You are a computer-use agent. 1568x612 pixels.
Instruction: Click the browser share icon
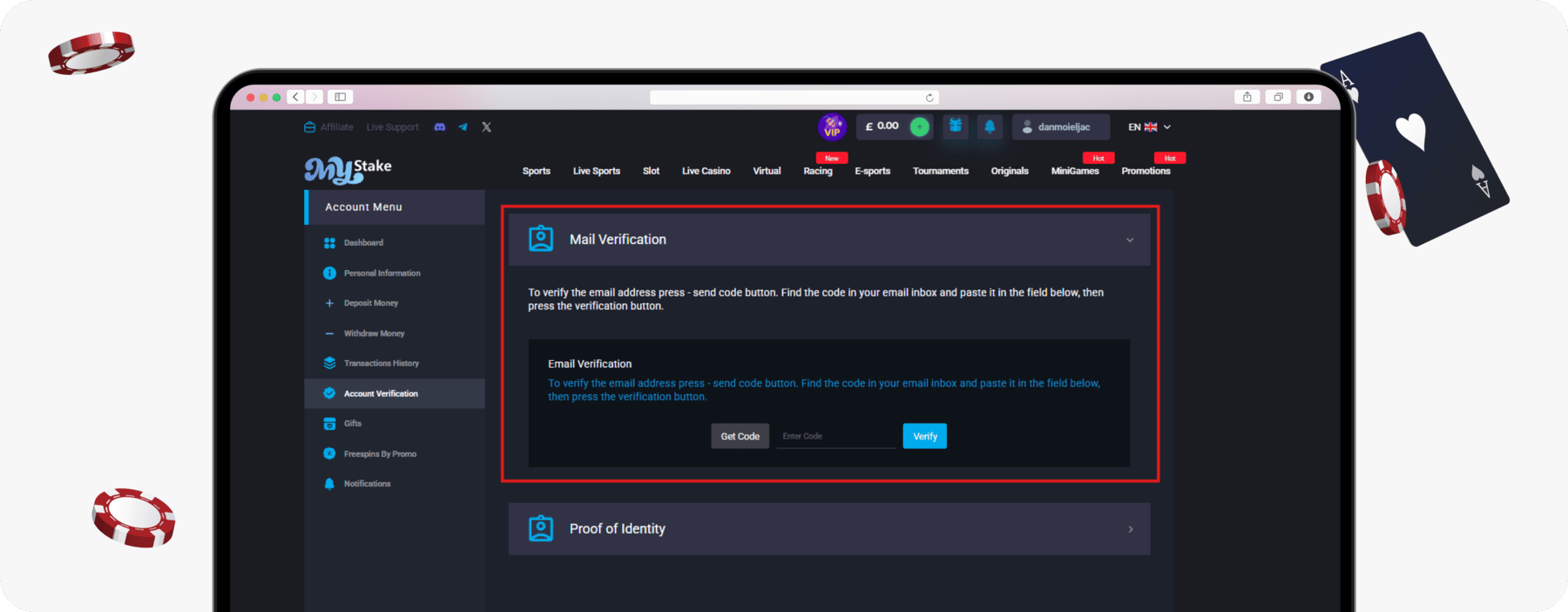click(x=1247, y=97)
